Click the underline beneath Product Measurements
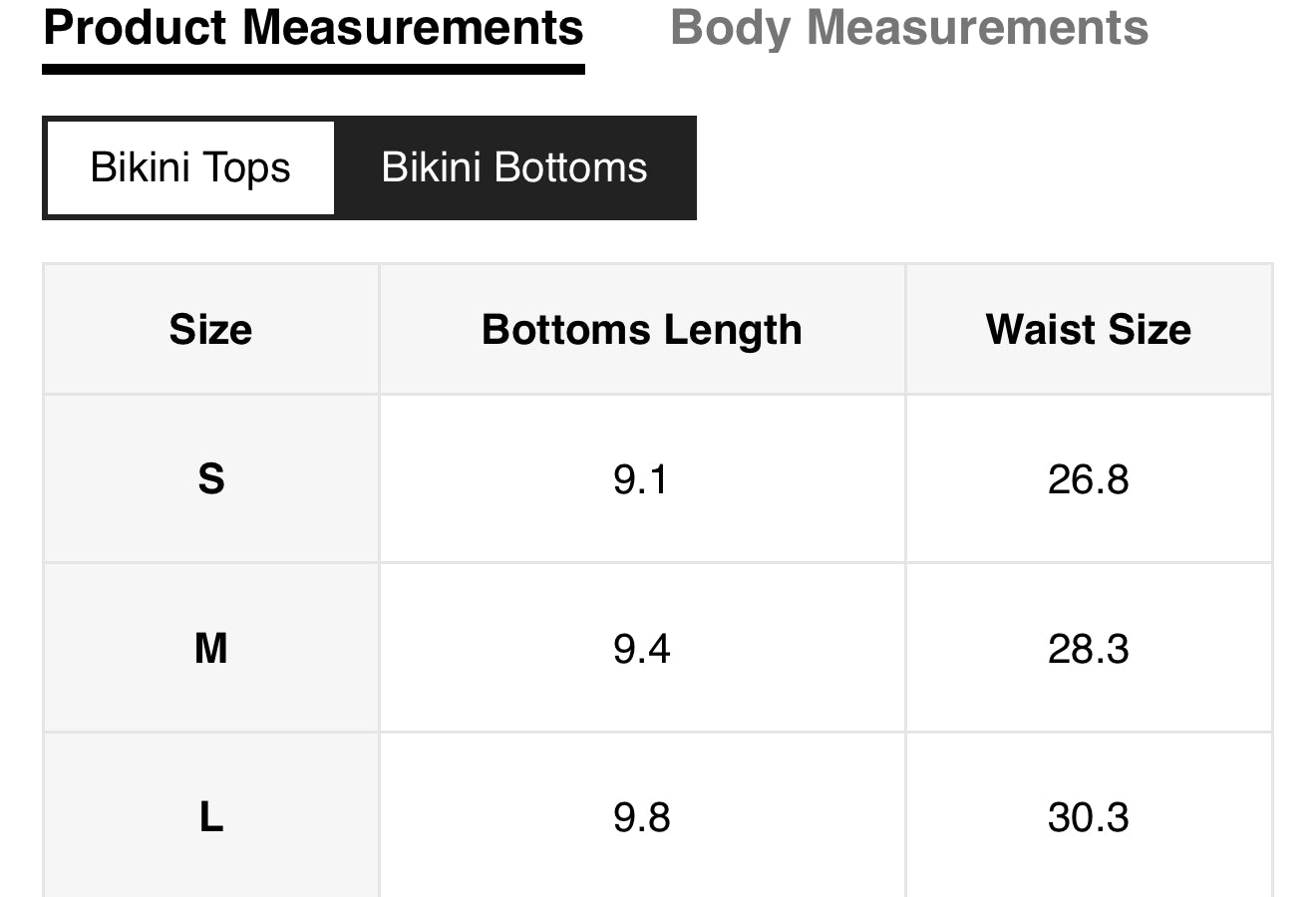This screenshot has height=897, width=1316. pyautogui.click(x=313, y=69)
